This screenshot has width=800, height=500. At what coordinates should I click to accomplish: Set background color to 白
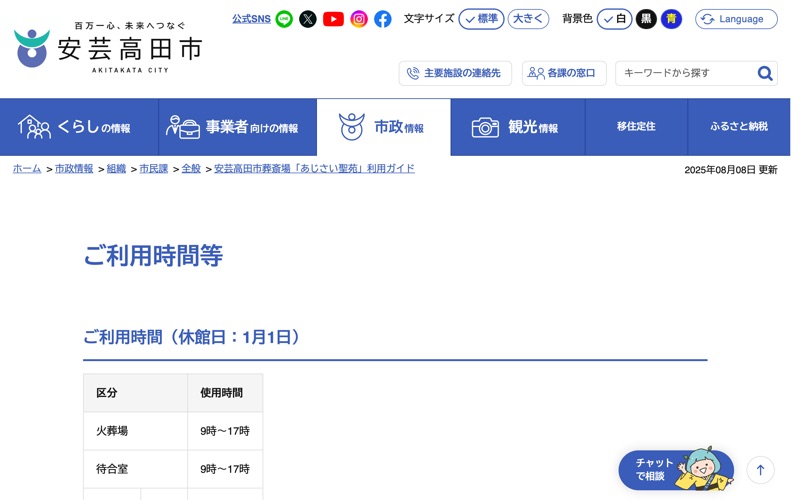[x=614, y=19]
